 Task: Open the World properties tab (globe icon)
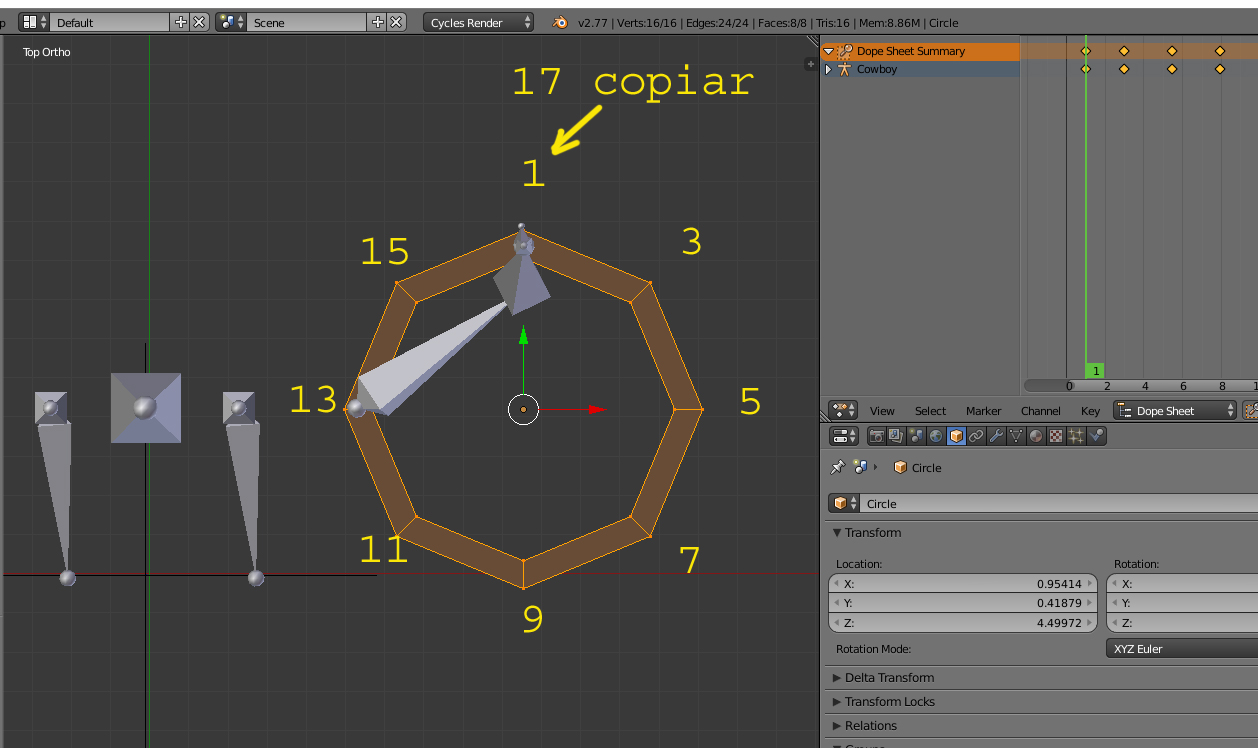(936, 436)
